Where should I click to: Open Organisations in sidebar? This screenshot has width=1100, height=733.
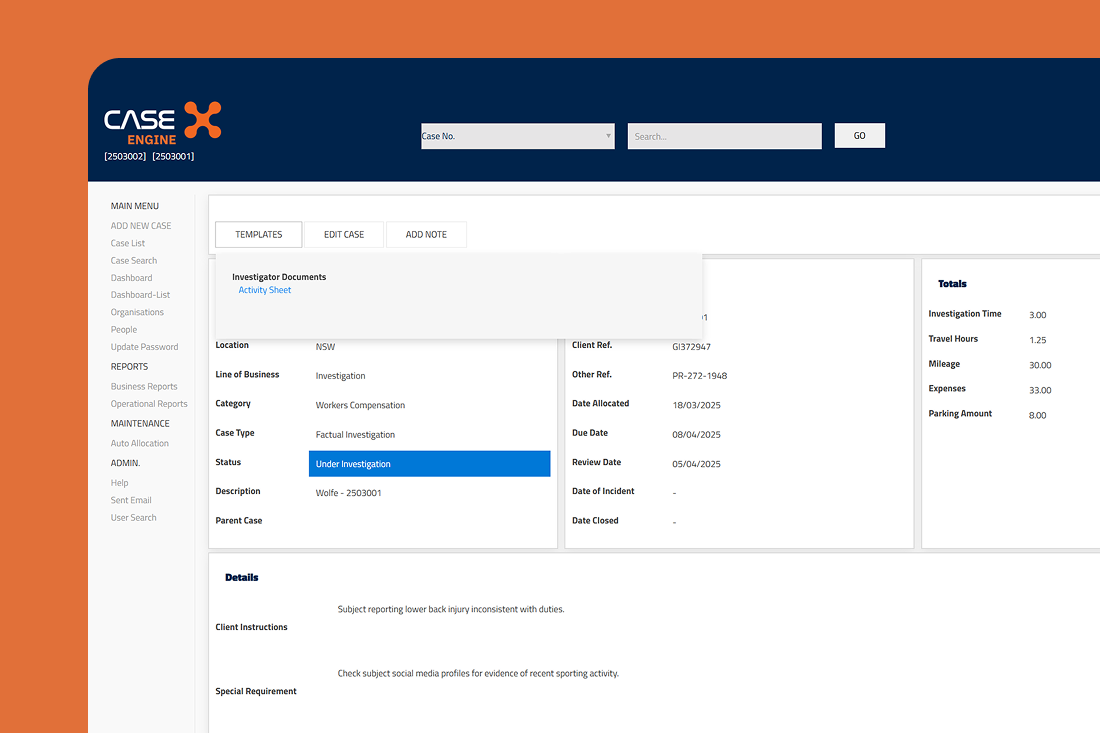click(137, 312)
